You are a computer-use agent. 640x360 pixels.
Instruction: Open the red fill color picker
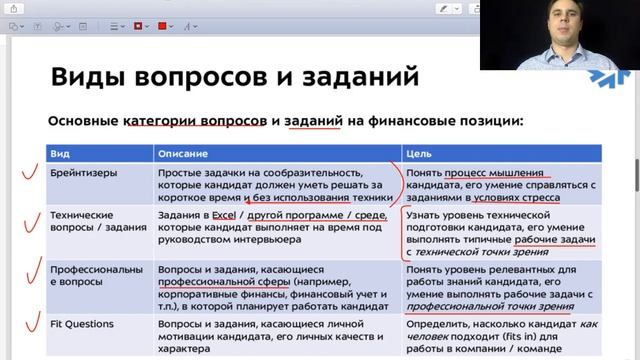pos(165,26)
